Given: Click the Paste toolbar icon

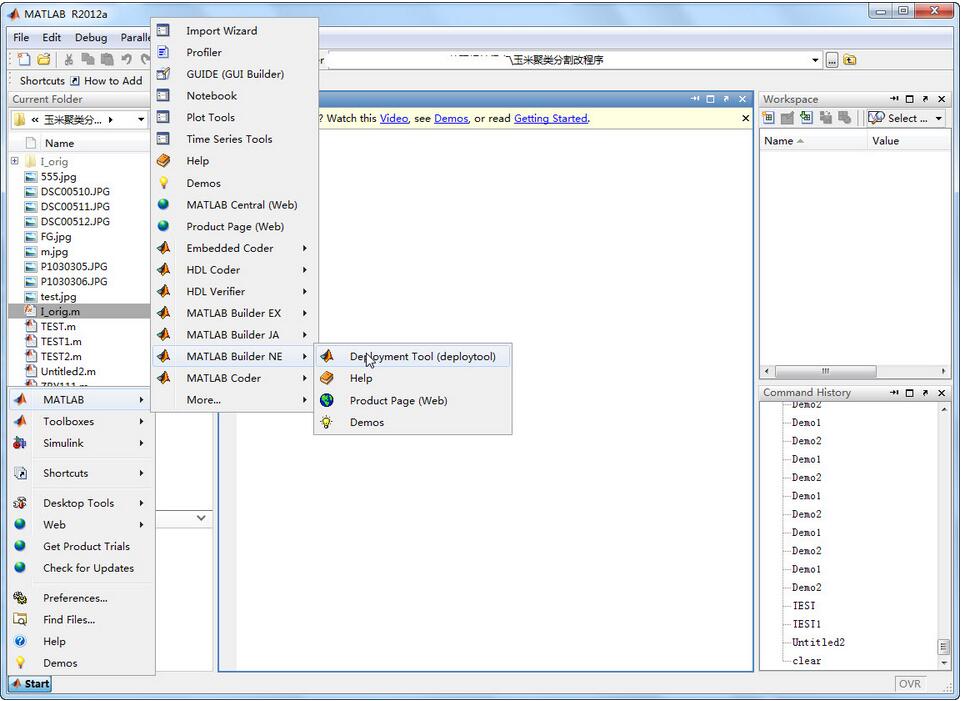Looking at the screenshot, I should pos(107,59).
